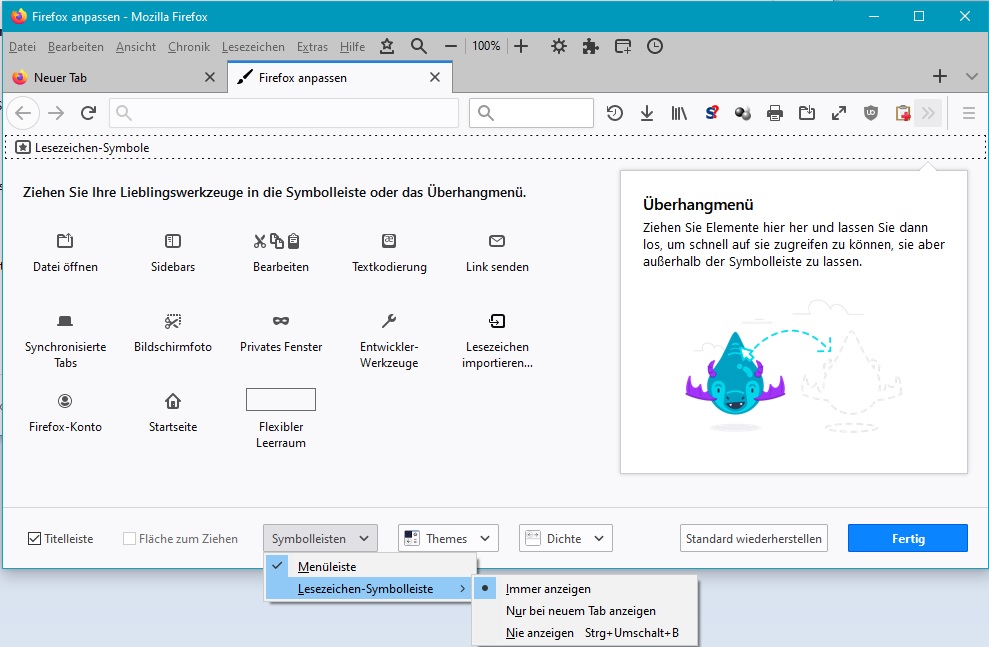Open the Ansicht menu
Viewport: 989px width, 647px height.
click(136, 47)
